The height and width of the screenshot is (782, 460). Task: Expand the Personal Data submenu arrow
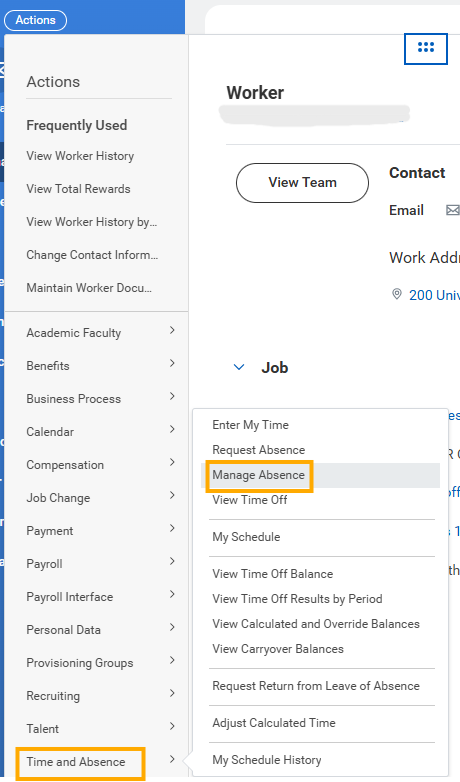(x=172, y=627)
